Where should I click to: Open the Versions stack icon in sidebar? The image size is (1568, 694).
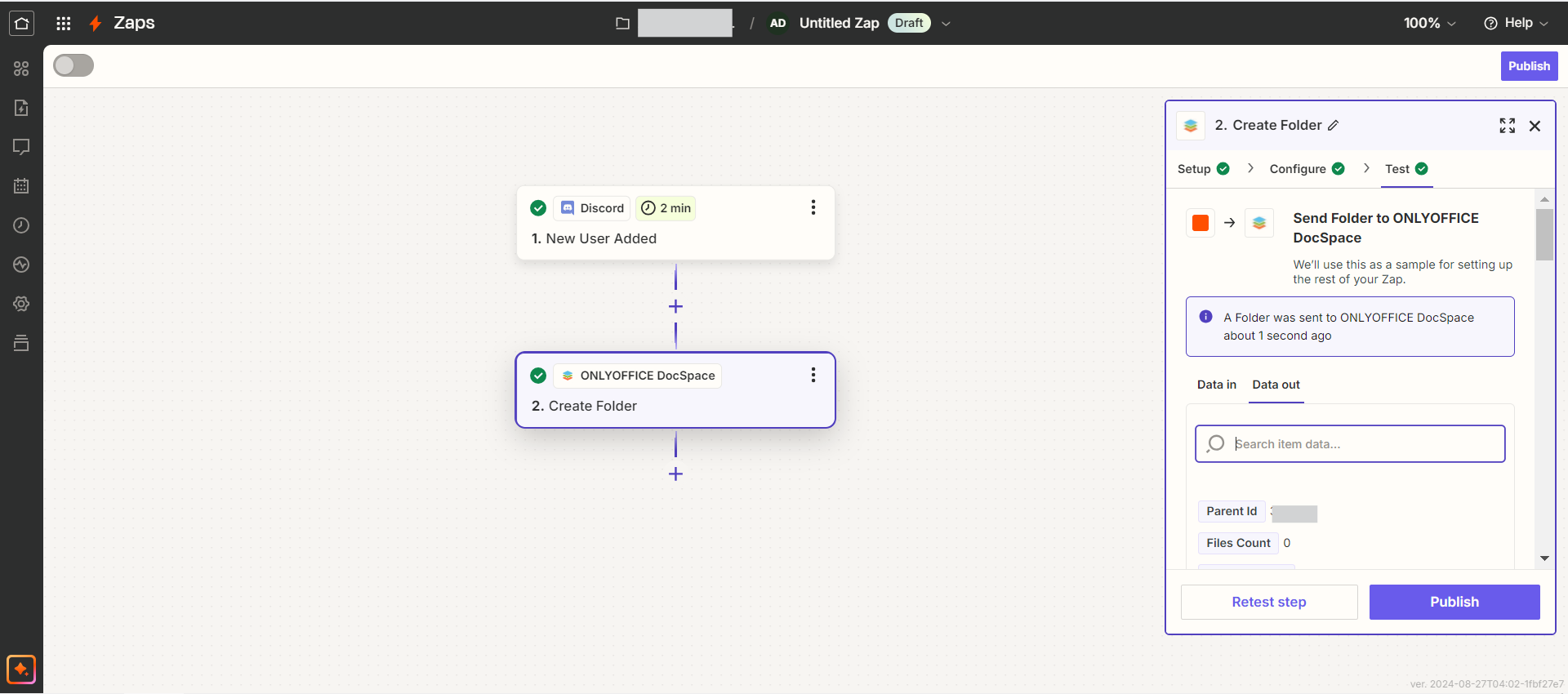[21, 343]
